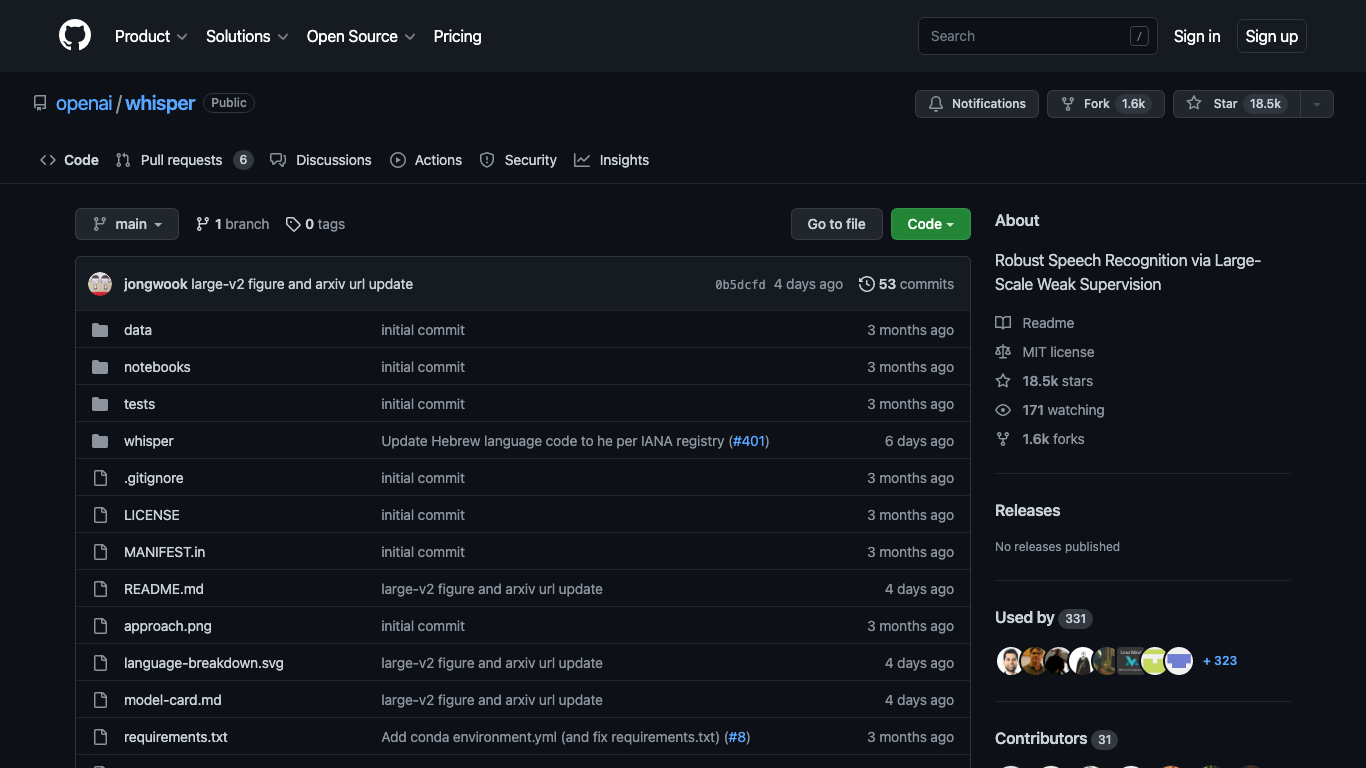Click the repository icon beside openai/whisper
The height and width of the screenshot is (768, 1366).
pyautogui.click(x=39, y=102)
